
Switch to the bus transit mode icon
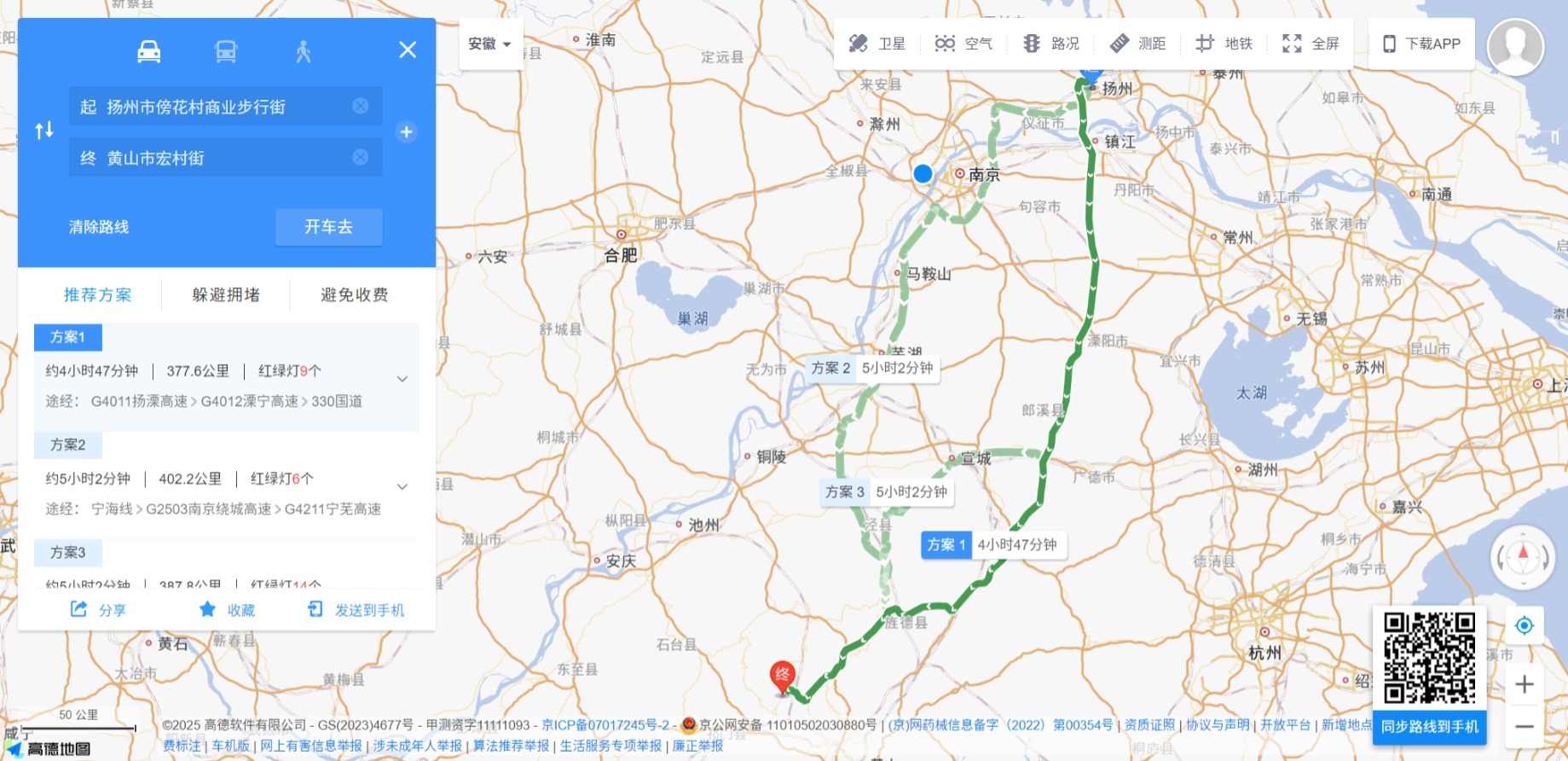click(x=226, y=52)
